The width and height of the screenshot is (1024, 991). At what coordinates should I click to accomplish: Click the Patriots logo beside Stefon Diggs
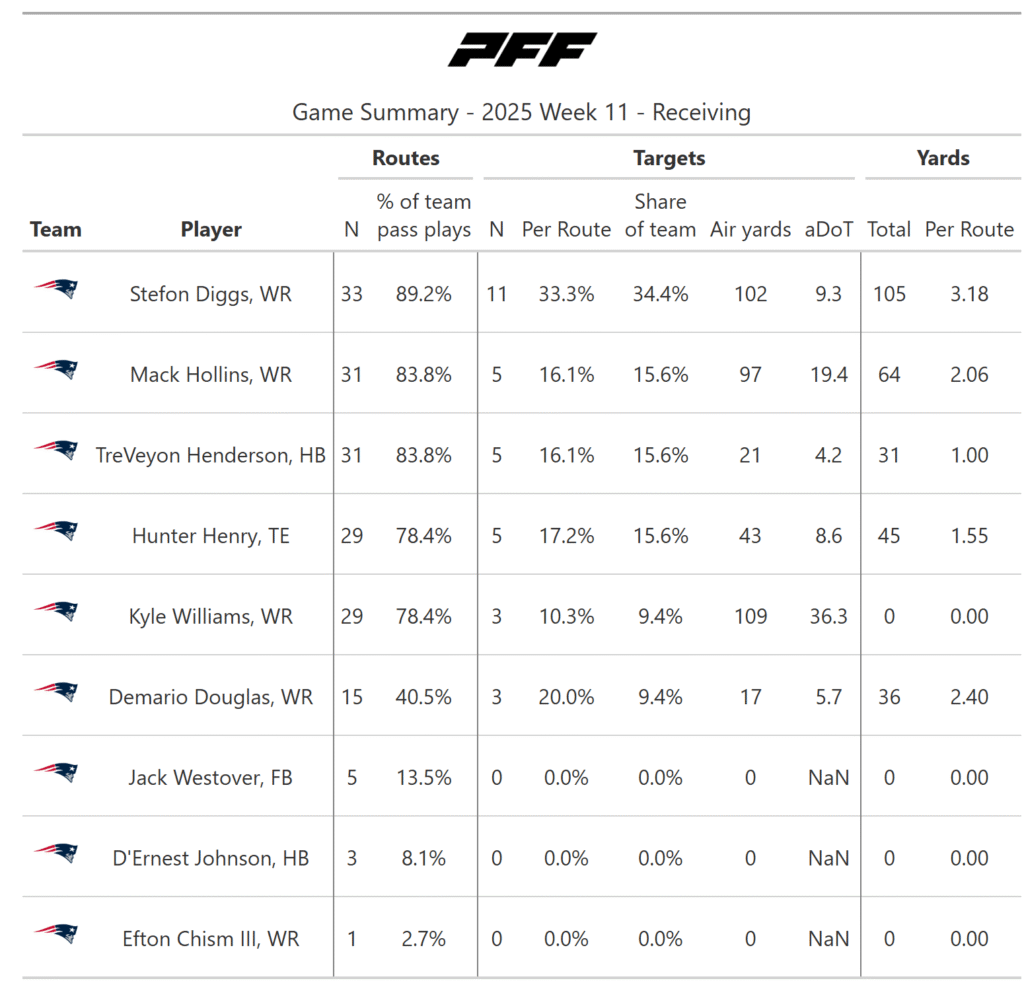coord(56,290)
